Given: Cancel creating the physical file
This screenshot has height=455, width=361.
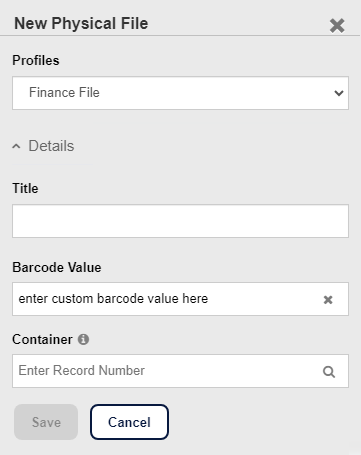Looking at the screenshot, I should tap(129, 422).
